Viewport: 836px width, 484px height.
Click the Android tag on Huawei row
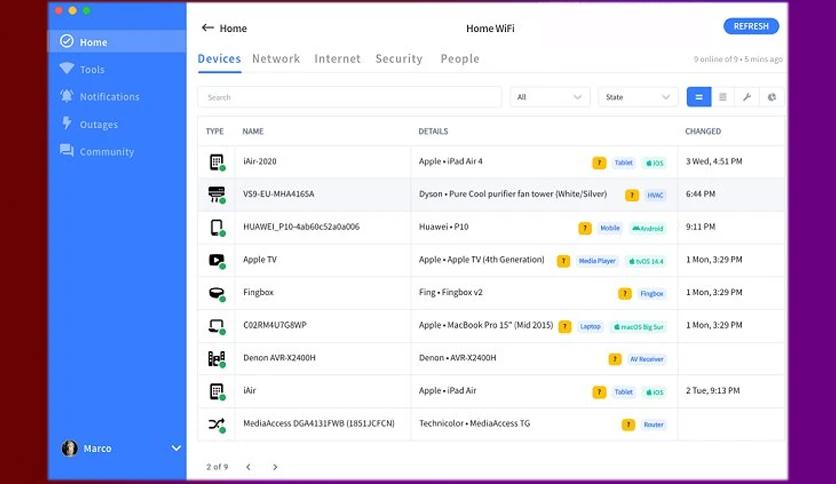648,228
